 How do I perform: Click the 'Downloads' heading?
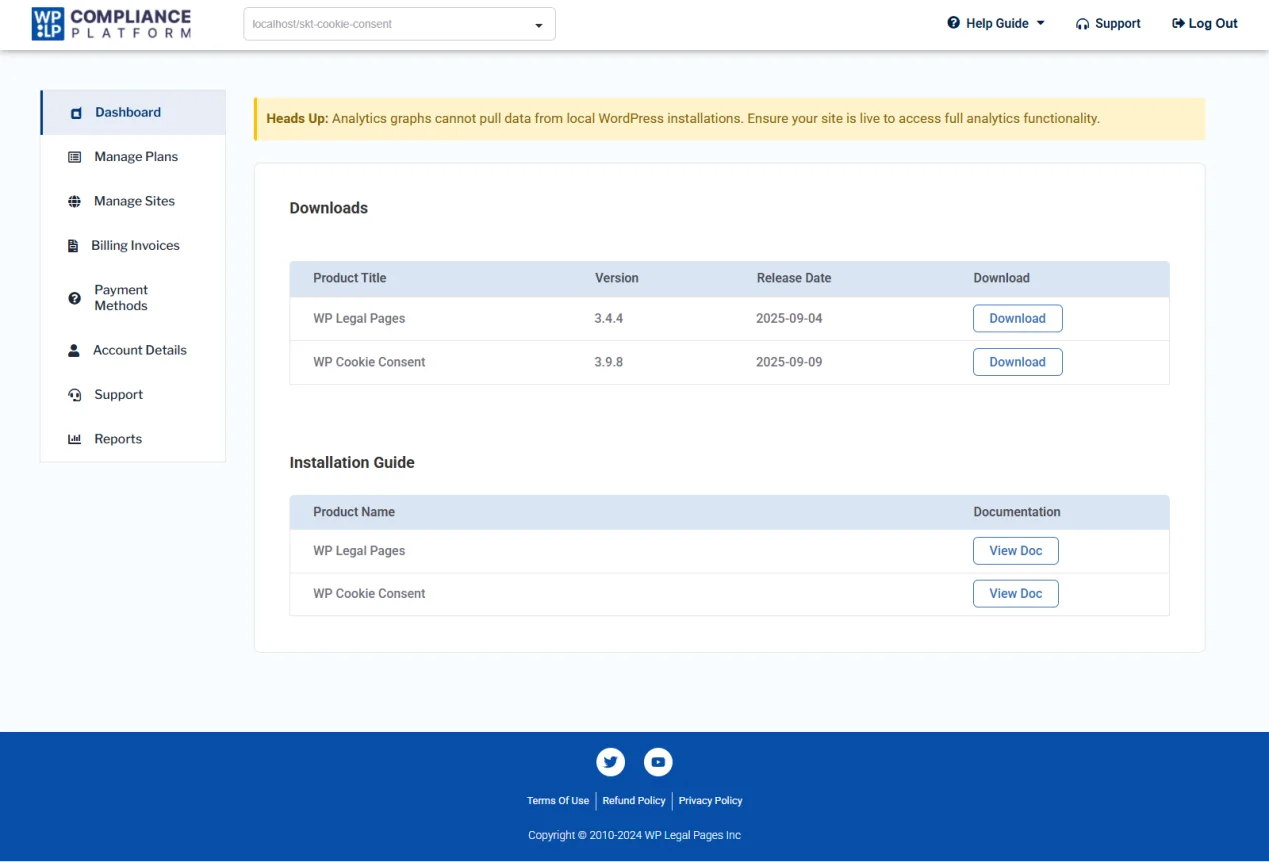(x=329, y=208)
